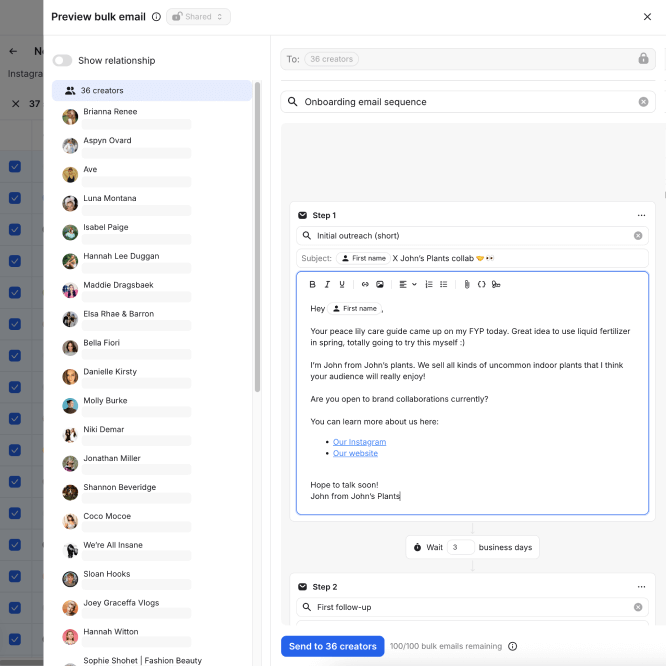Screen dimensions: 666x666
Task: Select creator Sloan Hooks
Action: [152, 579]
